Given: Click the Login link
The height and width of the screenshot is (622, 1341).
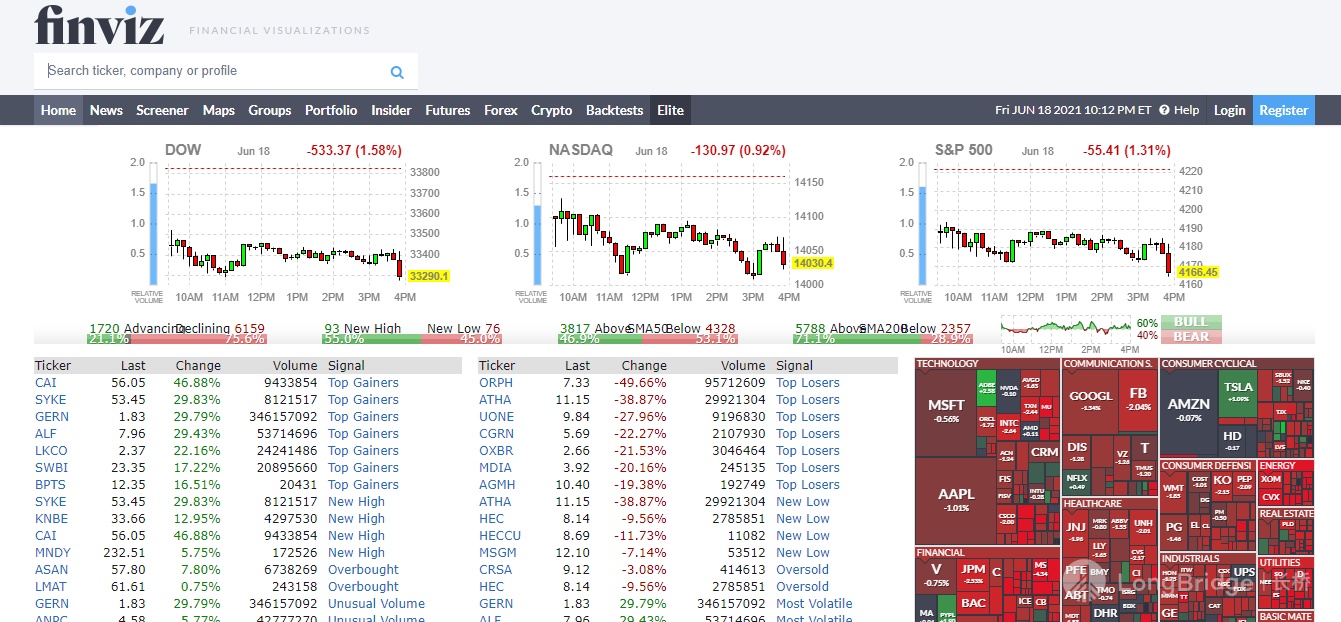Looking at the screenshot, I should click(x=1229, y=110).
